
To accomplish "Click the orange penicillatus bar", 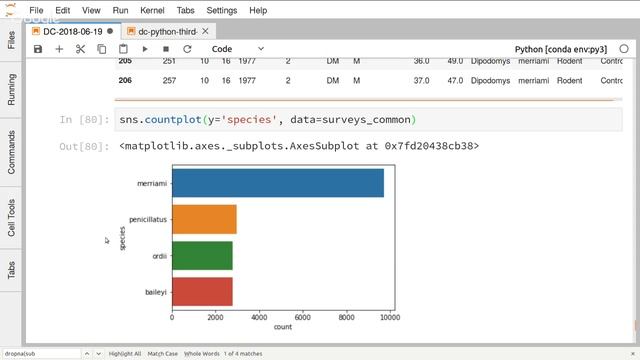I will point(204,219).
